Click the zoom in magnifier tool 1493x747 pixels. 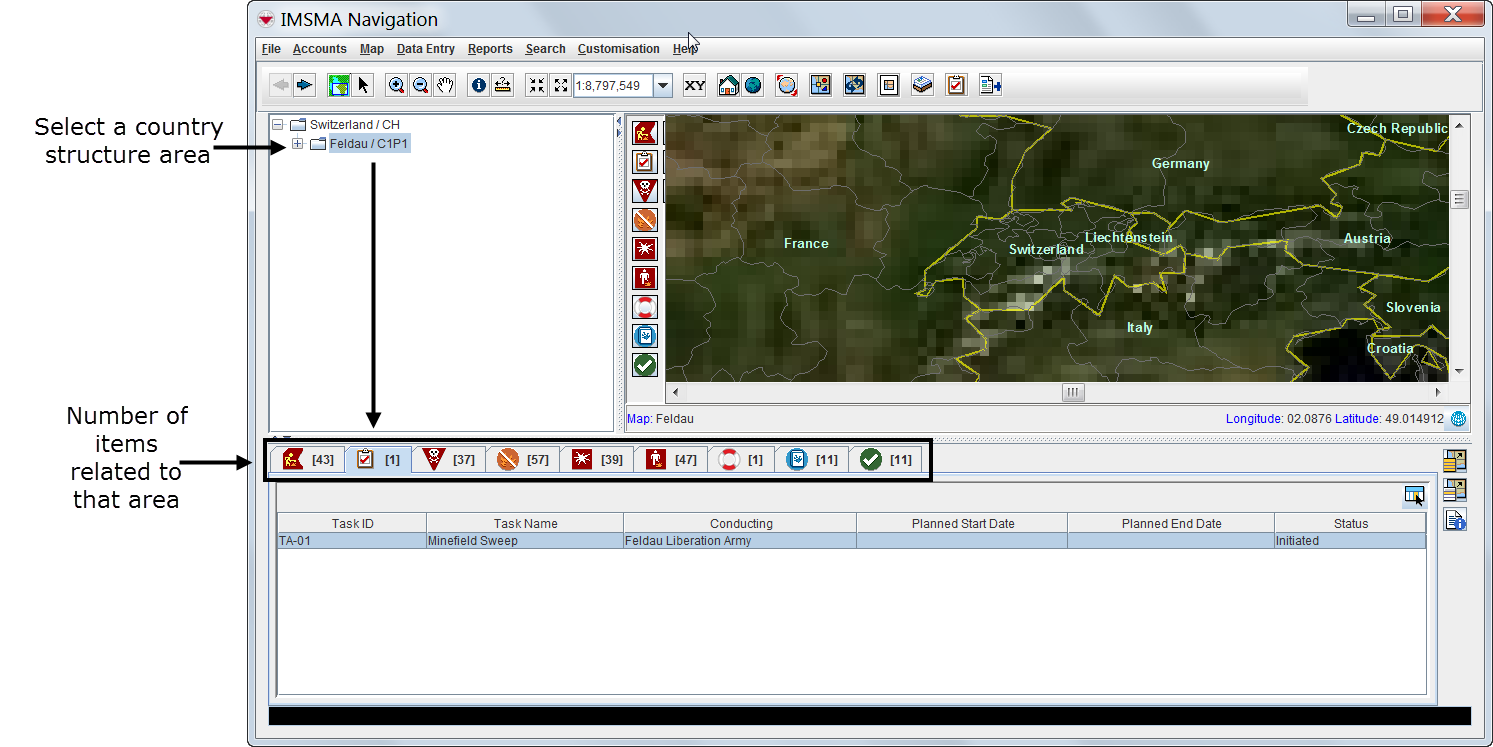(397, 86)
